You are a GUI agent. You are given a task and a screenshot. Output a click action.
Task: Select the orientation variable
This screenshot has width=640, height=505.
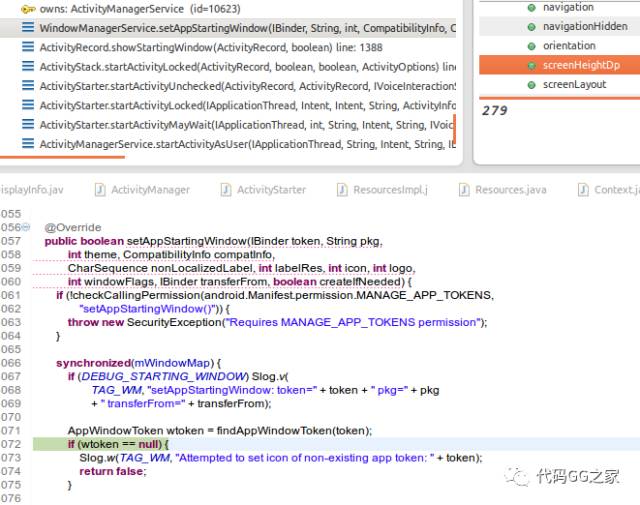pos(569,46)
